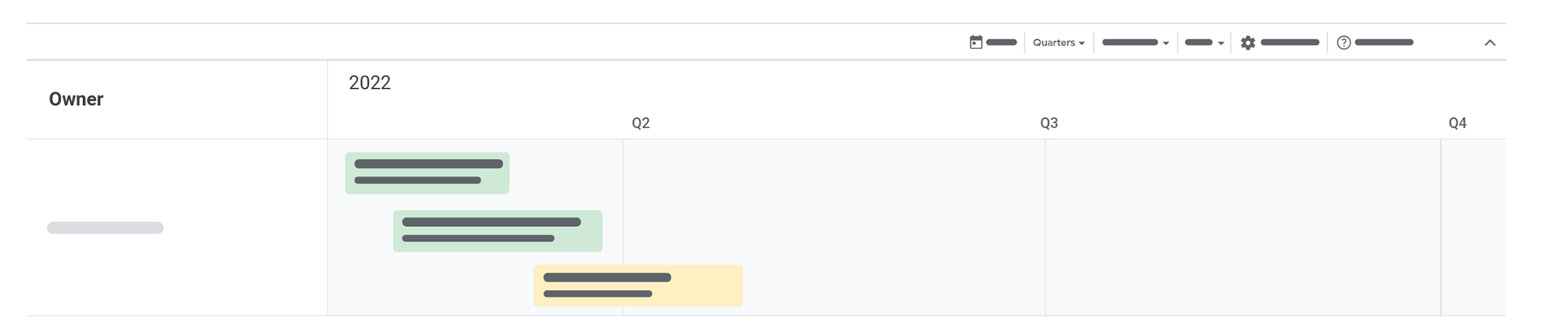
Task: Collapse the timeline with the chevron up
Action: [x=1490, y=43]
